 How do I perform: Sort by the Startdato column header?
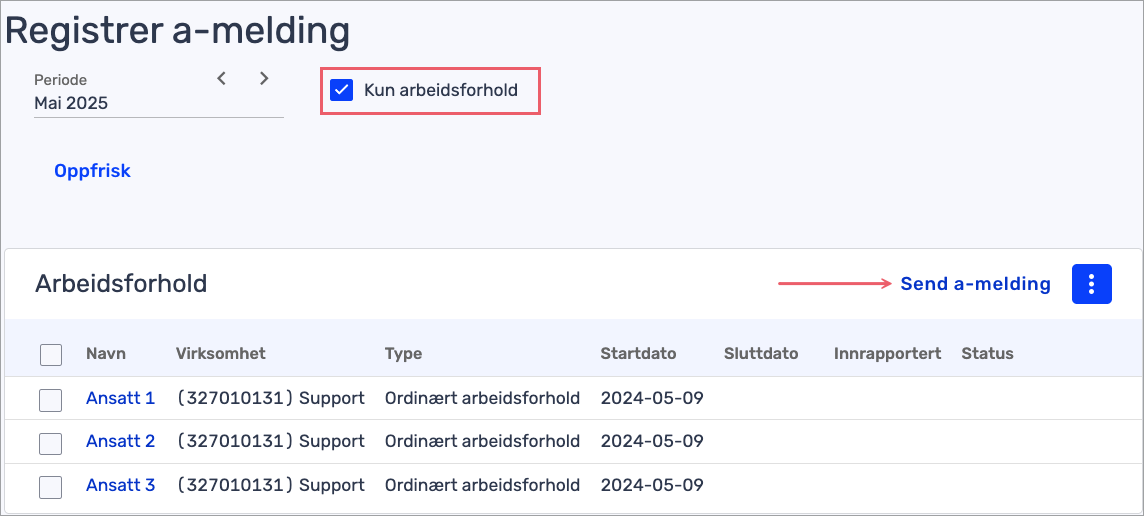(638, 353)
